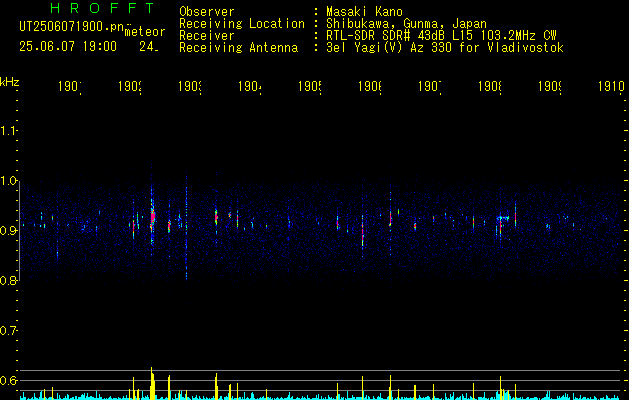Select the observer name Masaki Kano

coord(364,11)
